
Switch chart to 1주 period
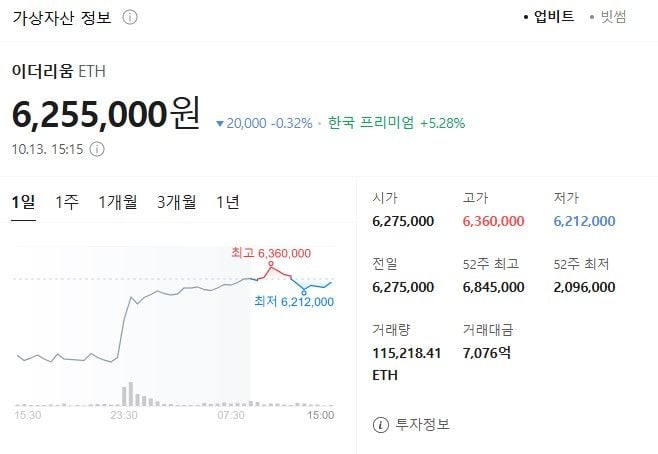(67, 202)
